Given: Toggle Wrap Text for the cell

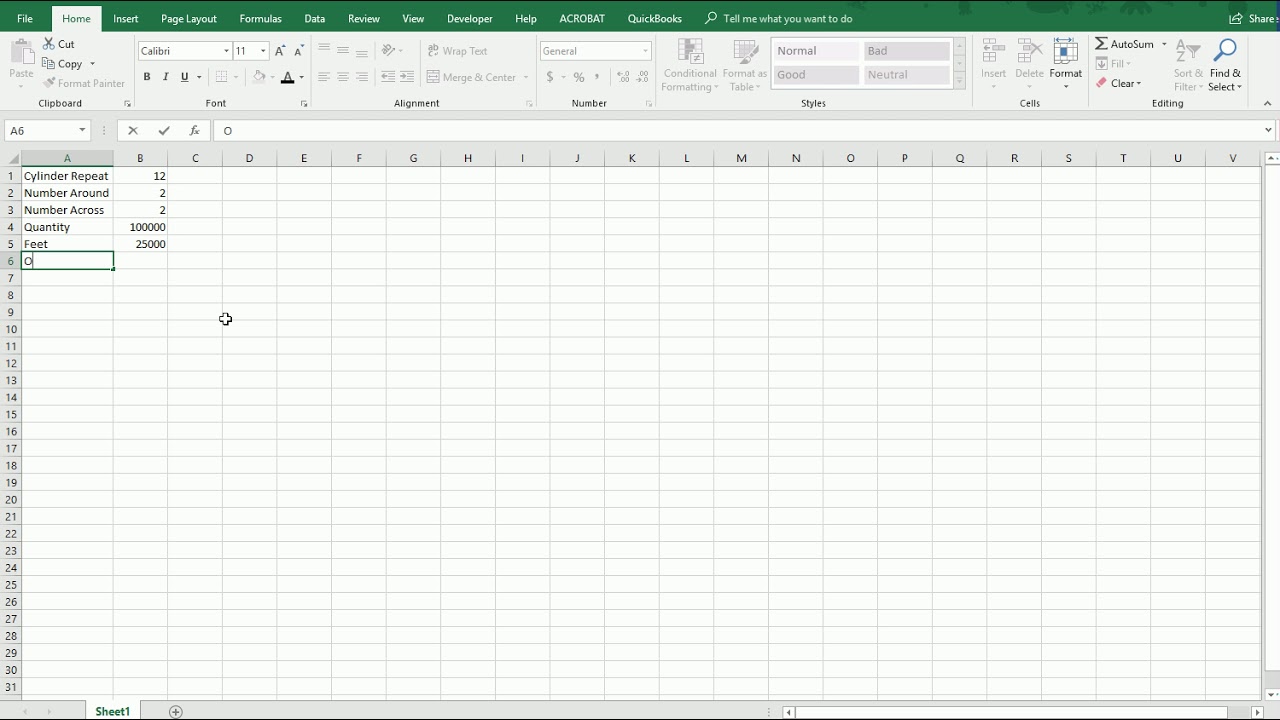Looking at the screenshot, I should [457, 51].
